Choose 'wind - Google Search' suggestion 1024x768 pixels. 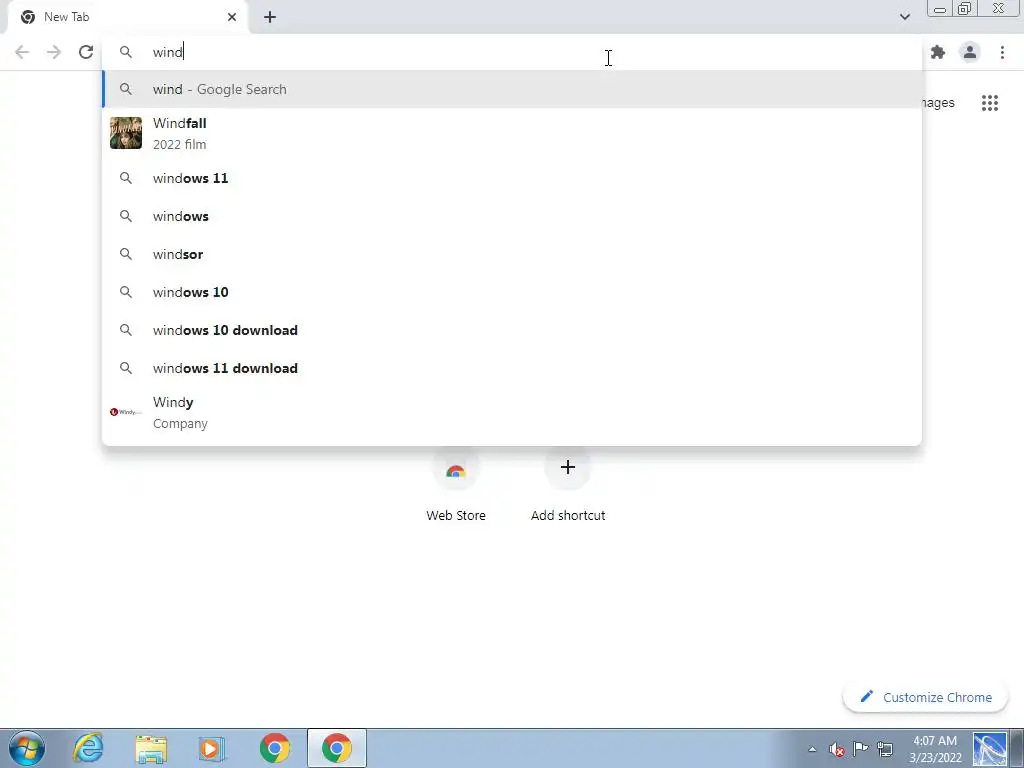(512, 89)
